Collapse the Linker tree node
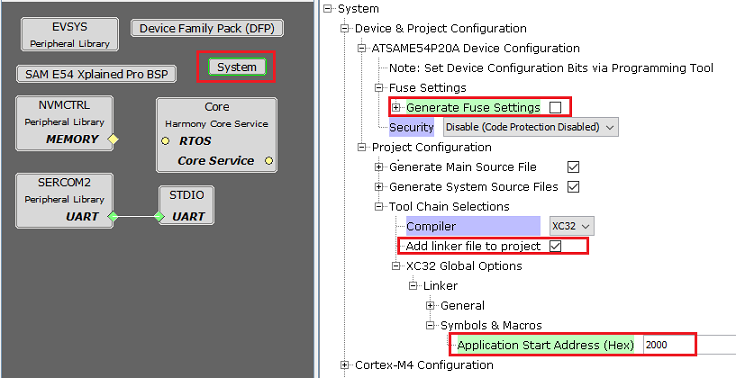 [413, 286]
